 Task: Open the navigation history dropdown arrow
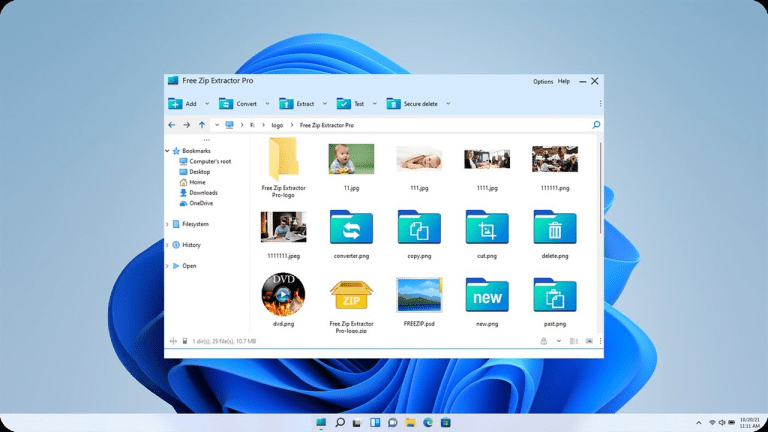216,125
